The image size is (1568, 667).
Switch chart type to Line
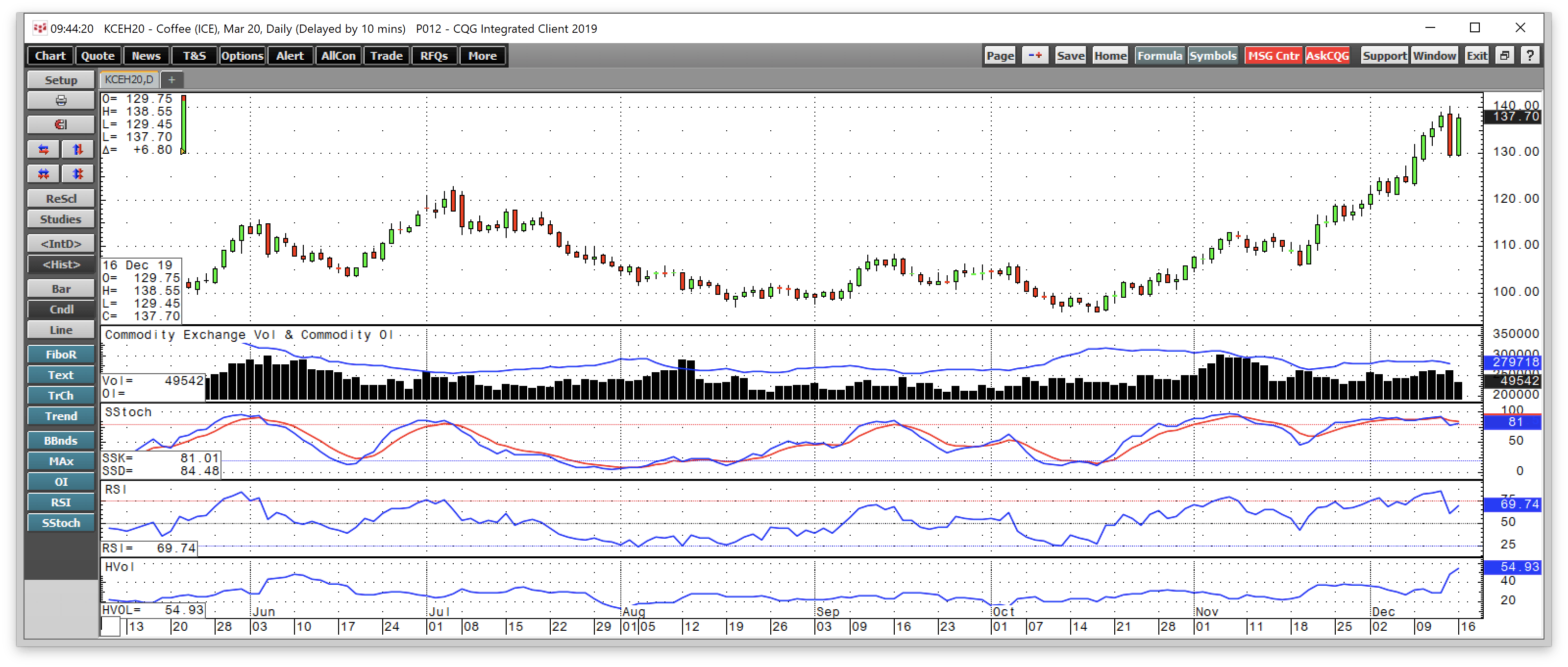[x=61, y=330]
